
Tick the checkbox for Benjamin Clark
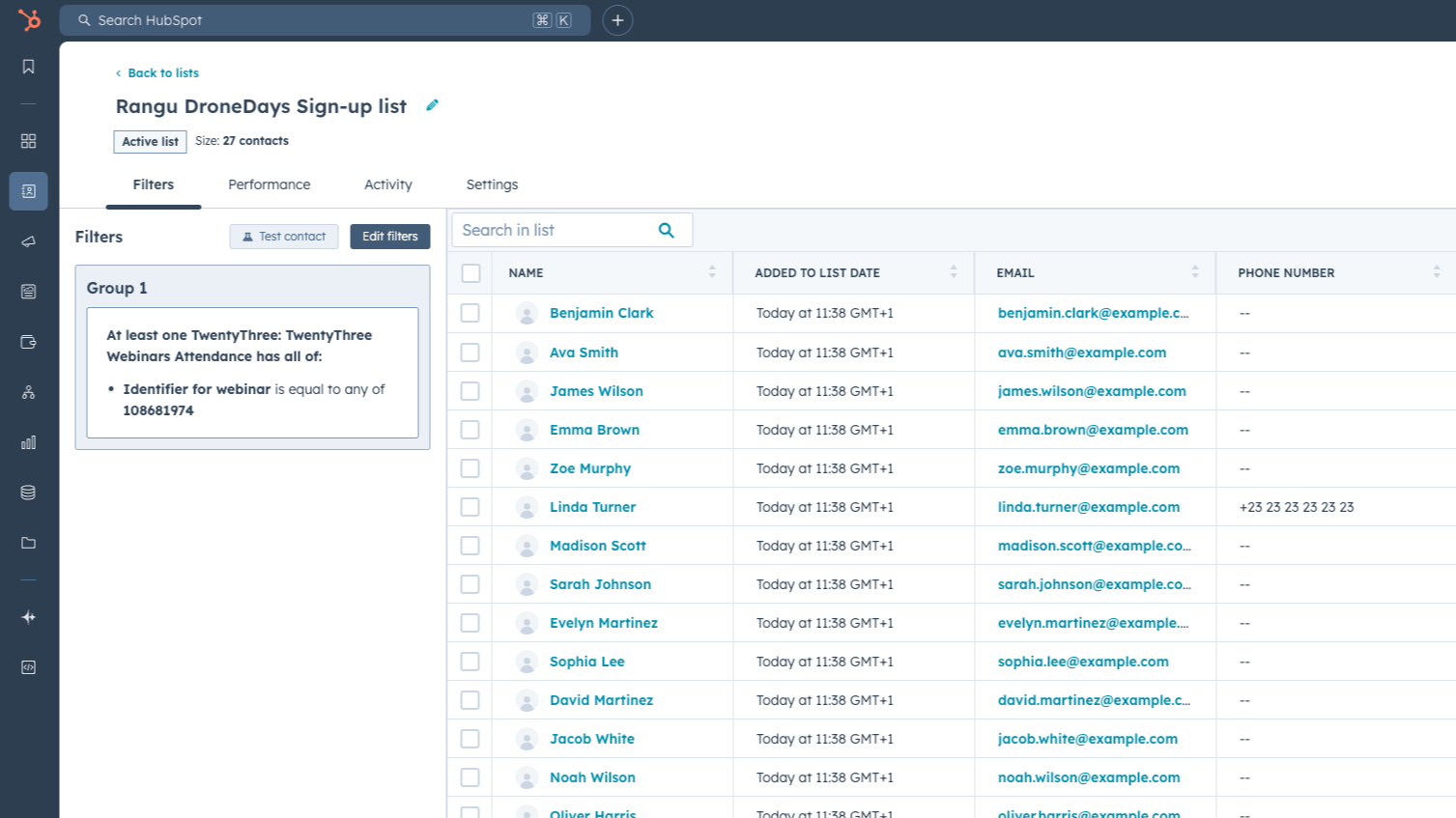pos(471,313)
